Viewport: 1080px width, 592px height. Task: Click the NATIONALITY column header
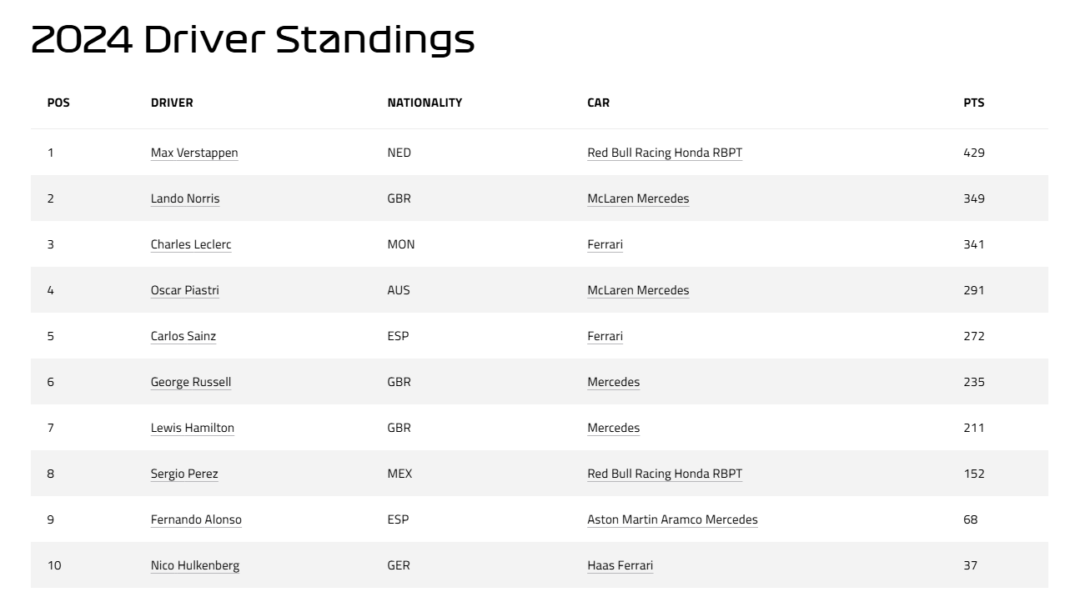coord(424,102)
